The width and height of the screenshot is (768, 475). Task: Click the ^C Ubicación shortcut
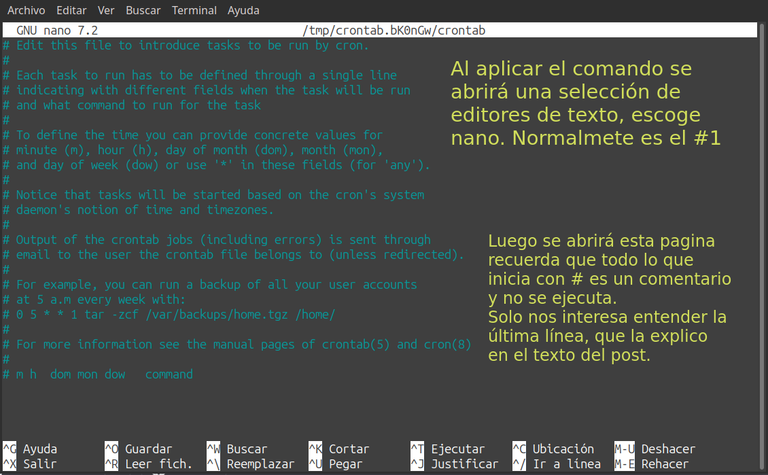click(x=553, y=449)
